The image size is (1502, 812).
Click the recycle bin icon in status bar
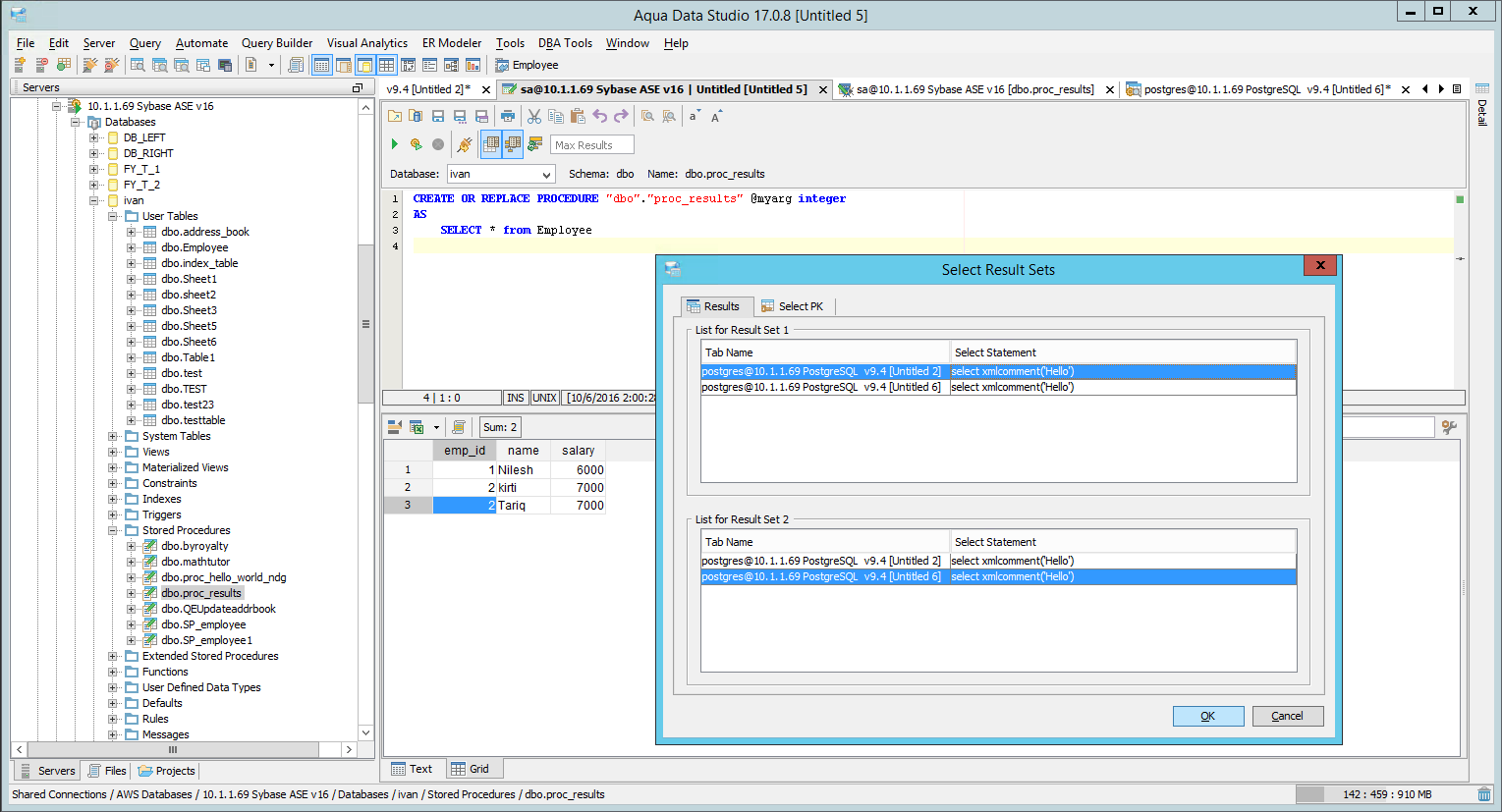click(1484, 794)
